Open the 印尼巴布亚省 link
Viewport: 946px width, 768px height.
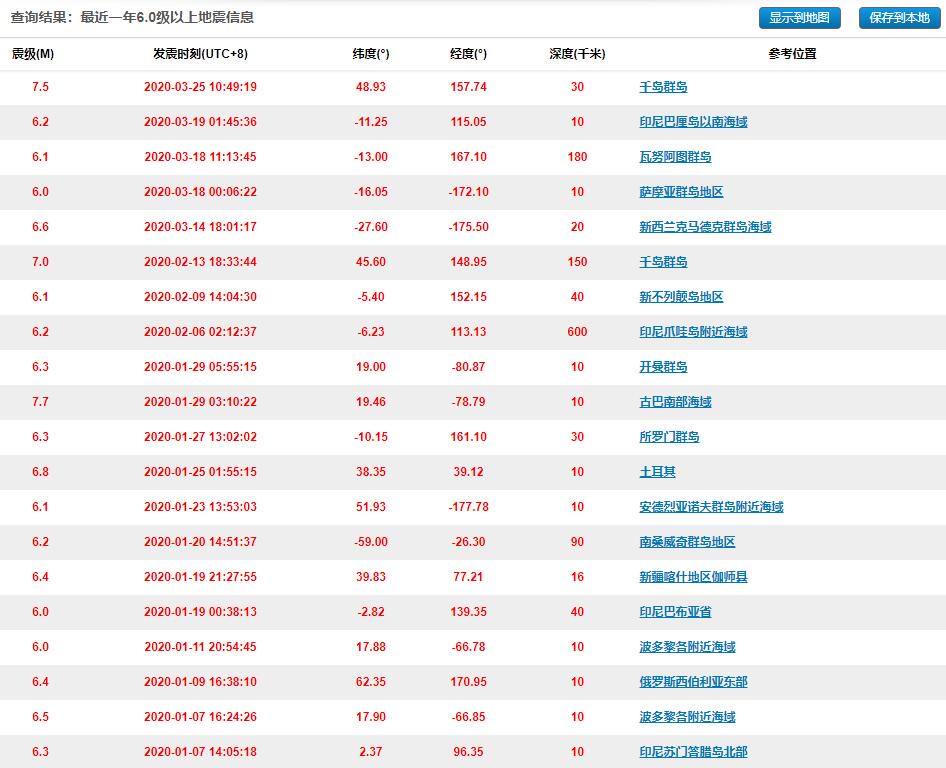point(675,612)
